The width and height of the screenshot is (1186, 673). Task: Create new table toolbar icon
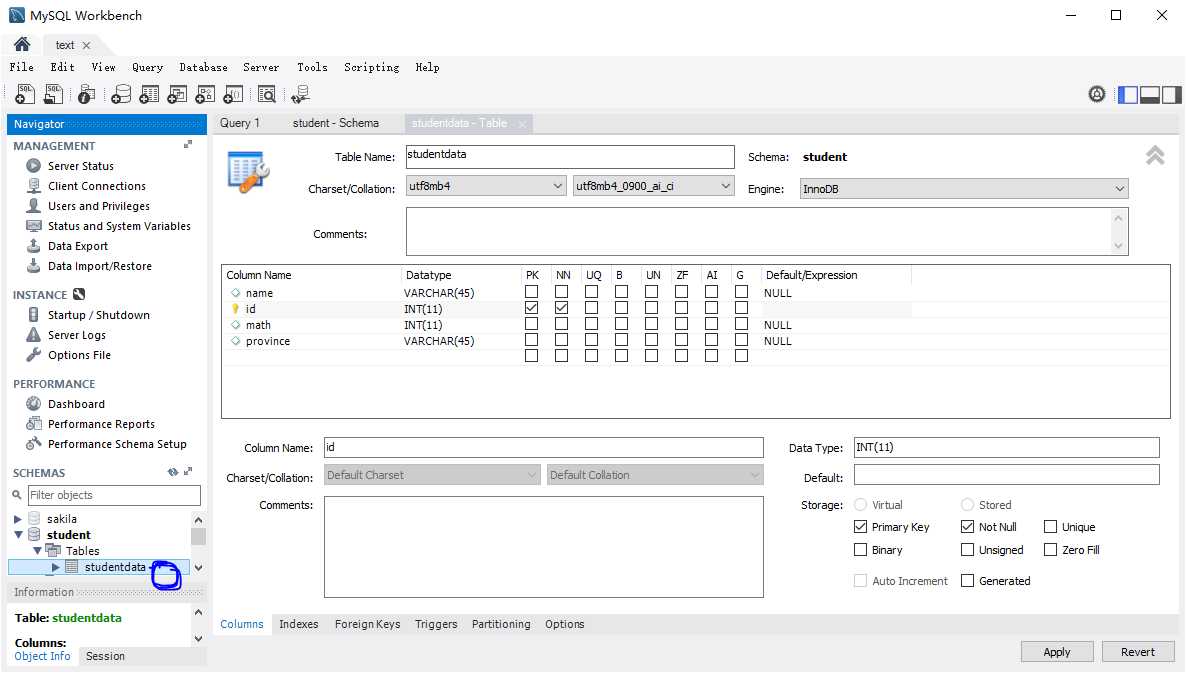[x=149, y=94]
